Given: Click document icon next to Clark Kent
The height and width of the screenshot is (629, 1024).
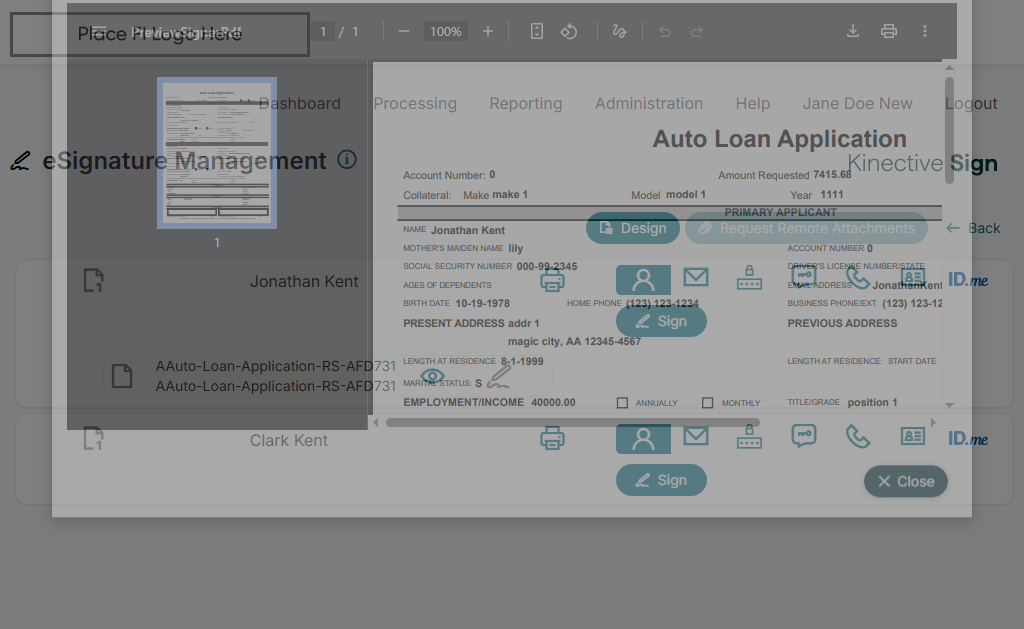Looking at the screenshot, I should pyautogui.click(x=93, y=438).
